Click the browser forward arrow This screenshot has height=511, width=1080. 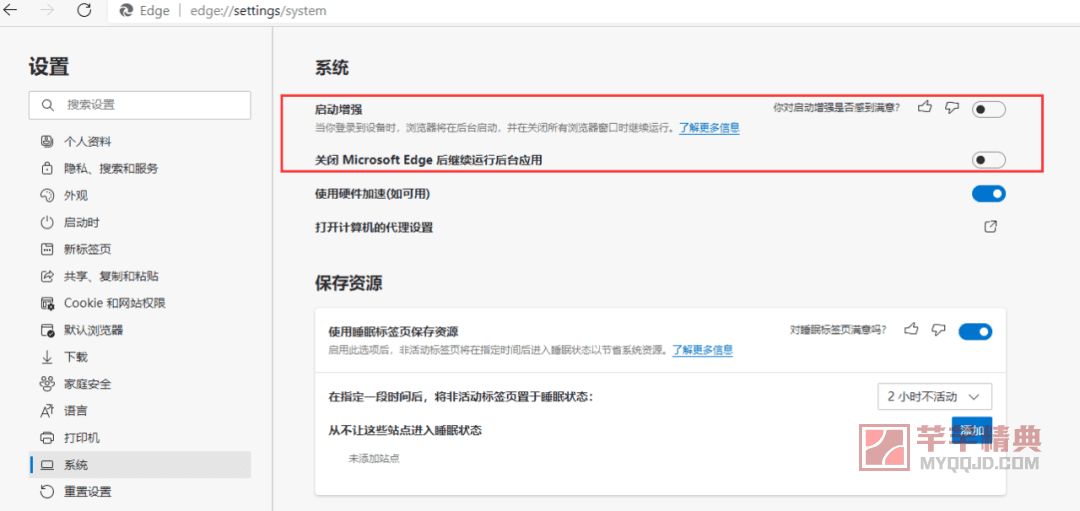click(48, 10)
